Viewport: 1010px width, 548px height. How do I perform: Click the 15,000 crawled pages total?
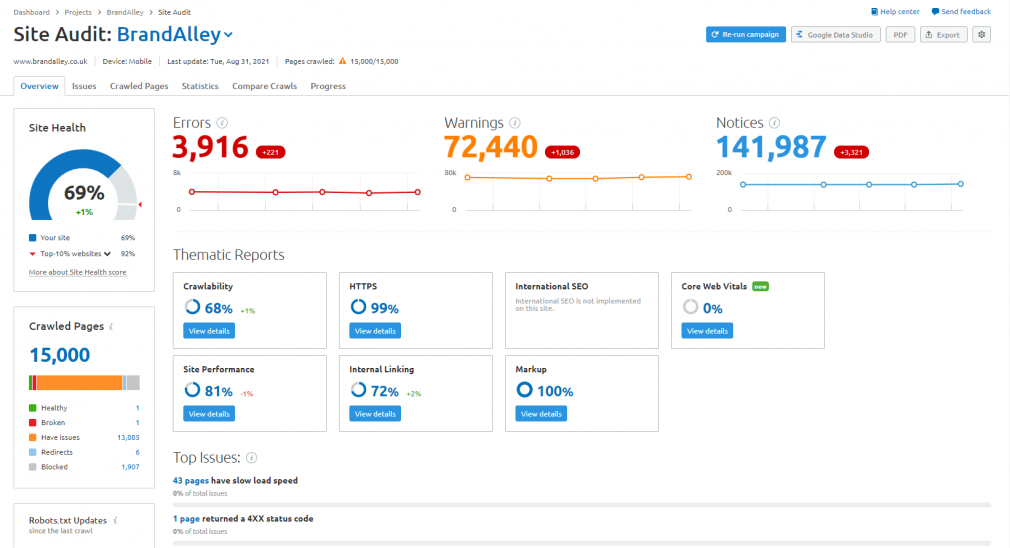coord(59,355)
